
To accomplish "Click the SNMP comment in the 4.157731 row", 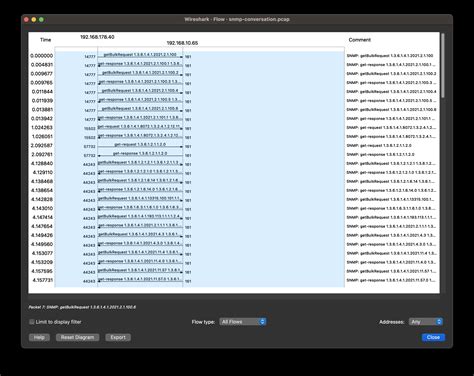I will (391, 280).
